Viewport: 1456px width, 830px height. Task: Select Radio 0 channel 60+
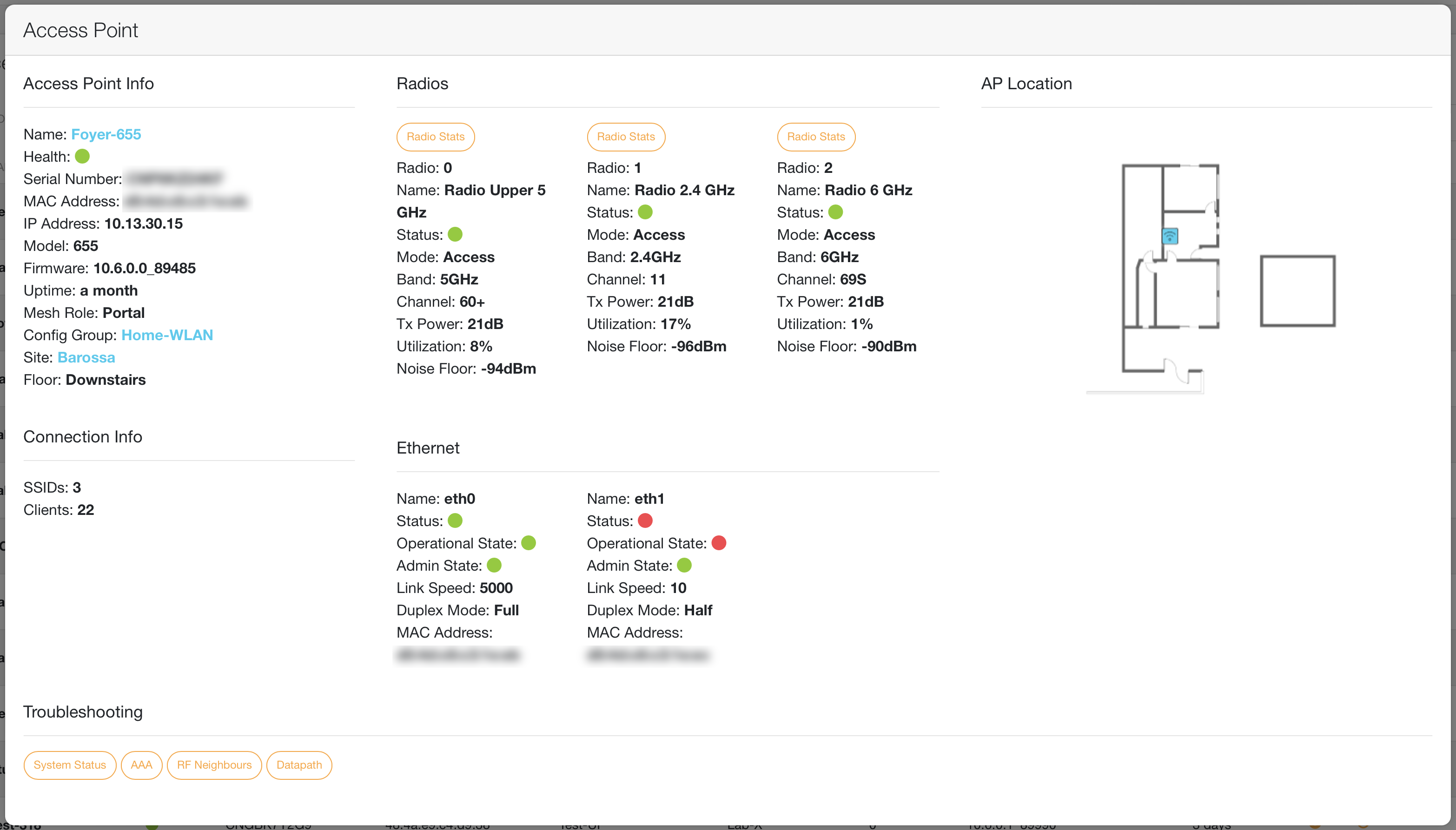[472, 302]
